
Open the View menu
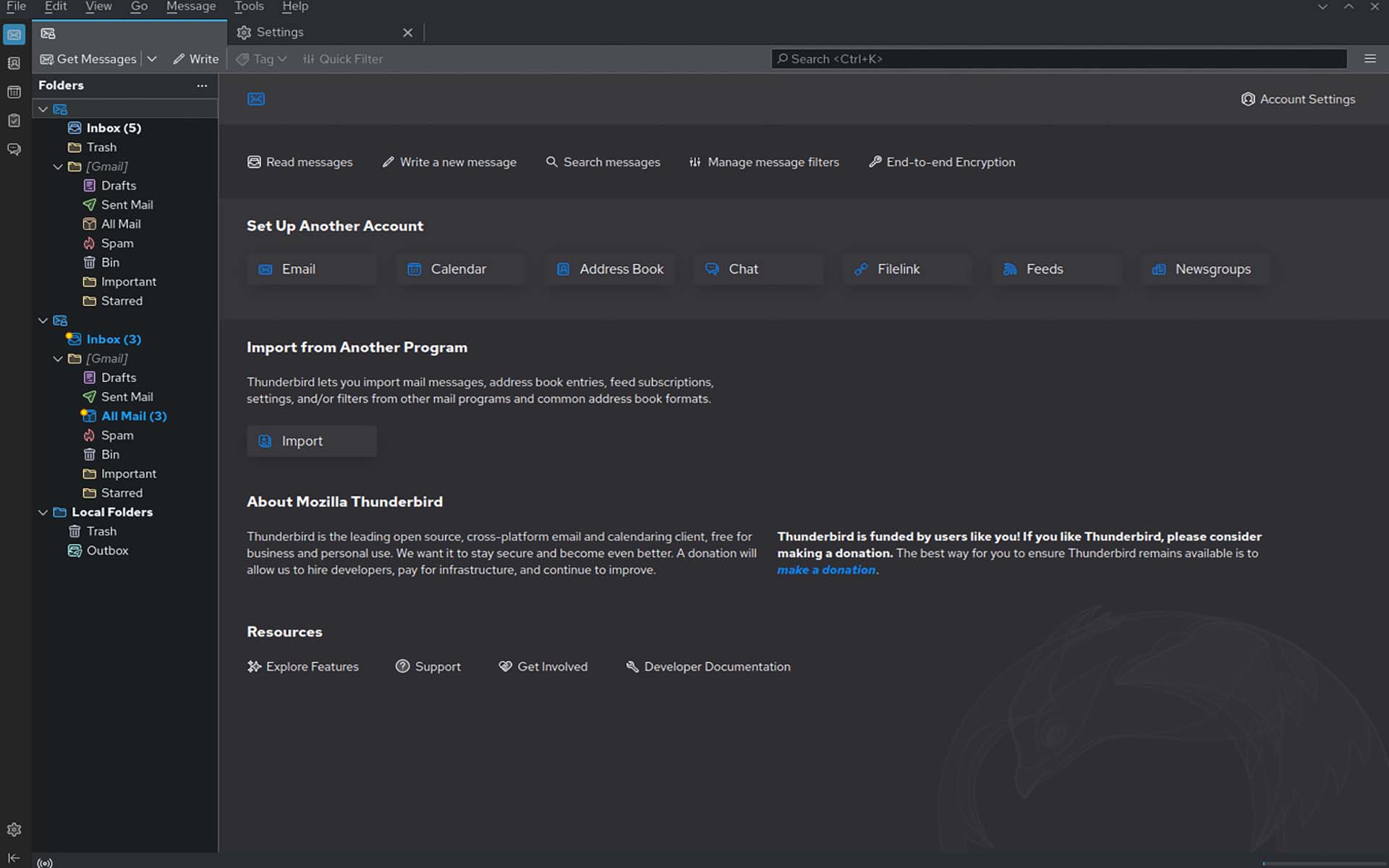click(98, 7)
